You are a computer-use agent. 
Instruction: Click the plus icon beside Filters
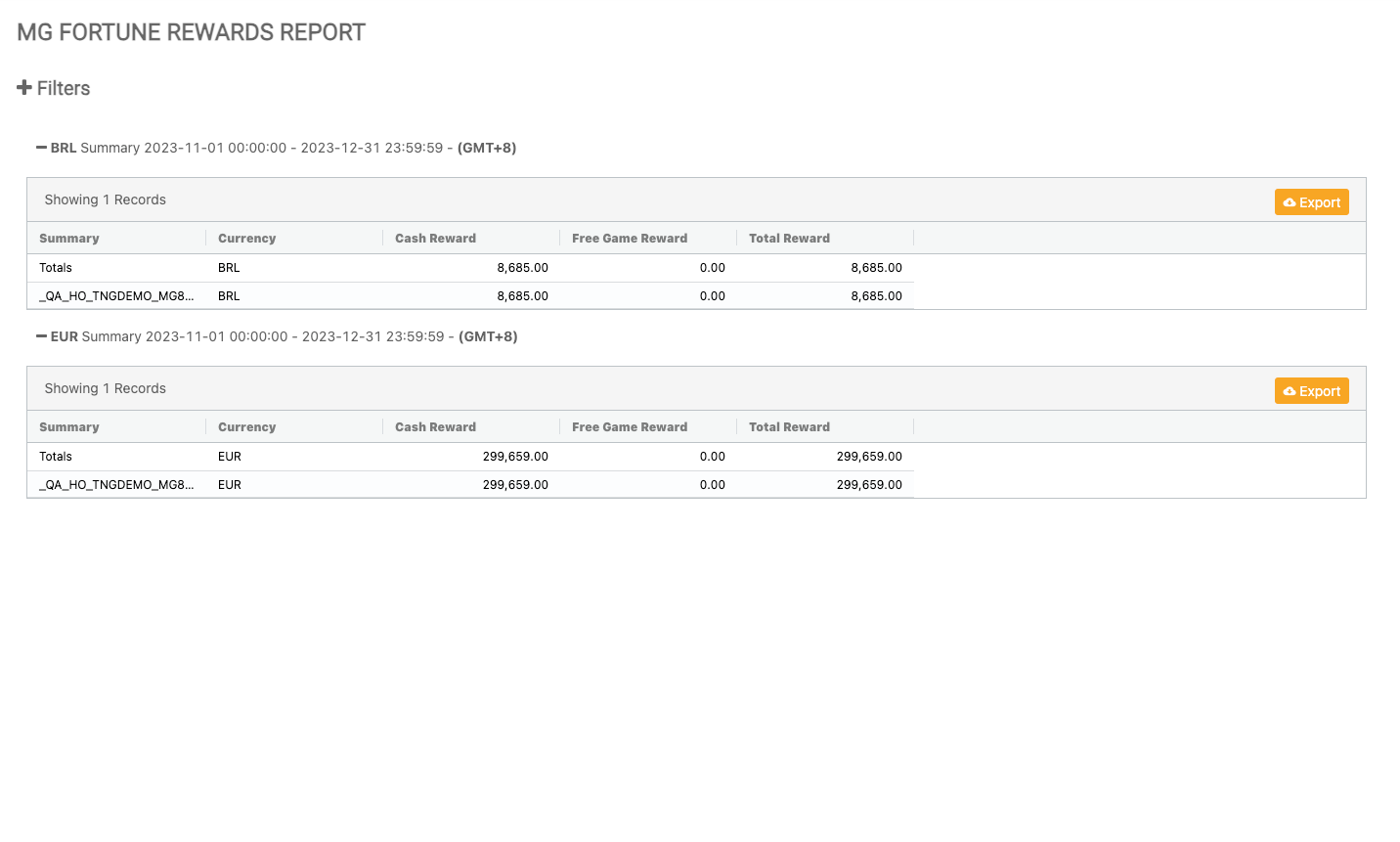coord(24,88)
